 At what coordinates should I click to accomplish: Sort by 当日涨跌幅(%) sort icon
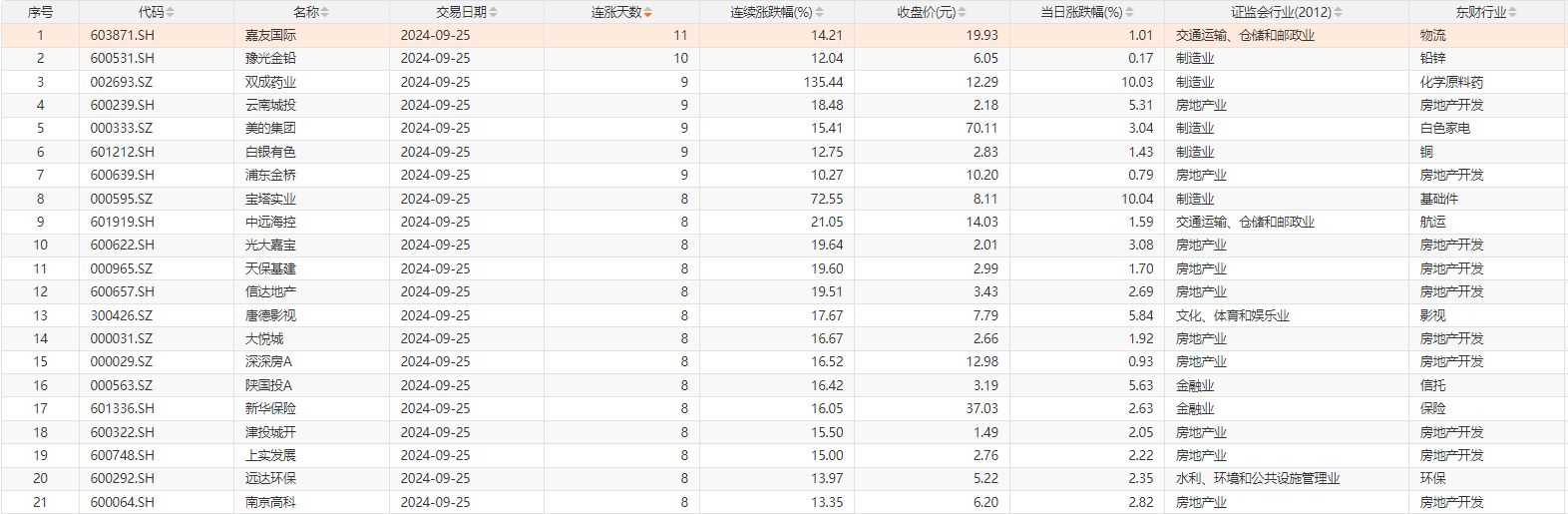click(1130, 12)
